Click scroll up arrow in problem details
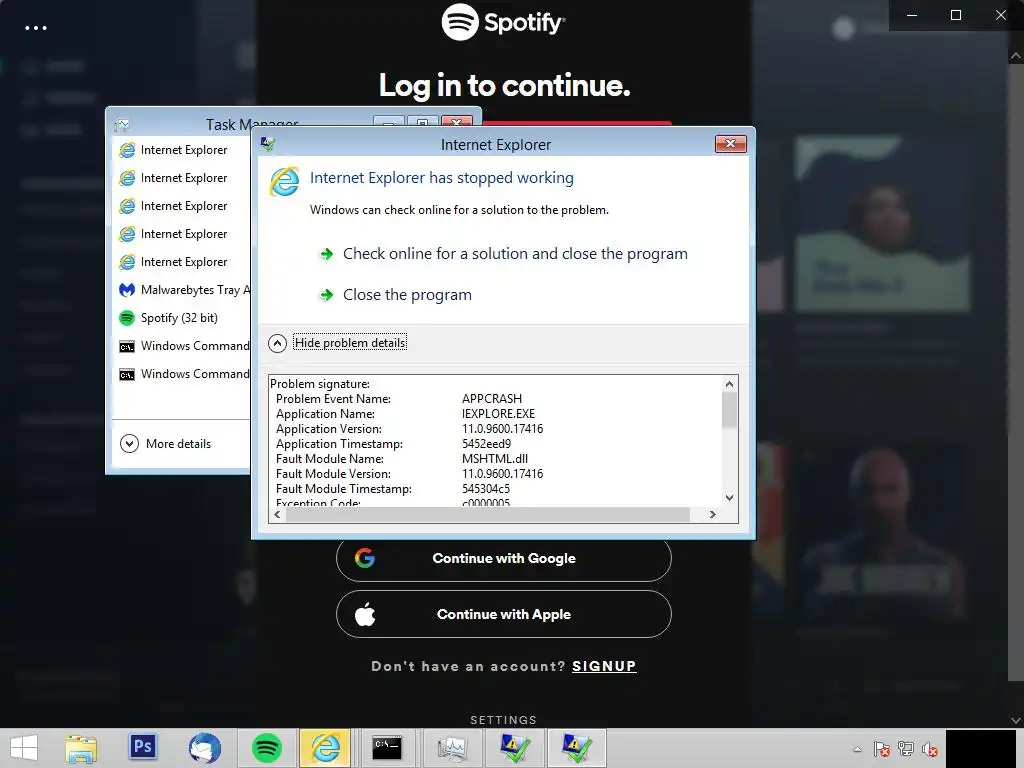This screenshot has width=1024, height=768. (729, 384)
